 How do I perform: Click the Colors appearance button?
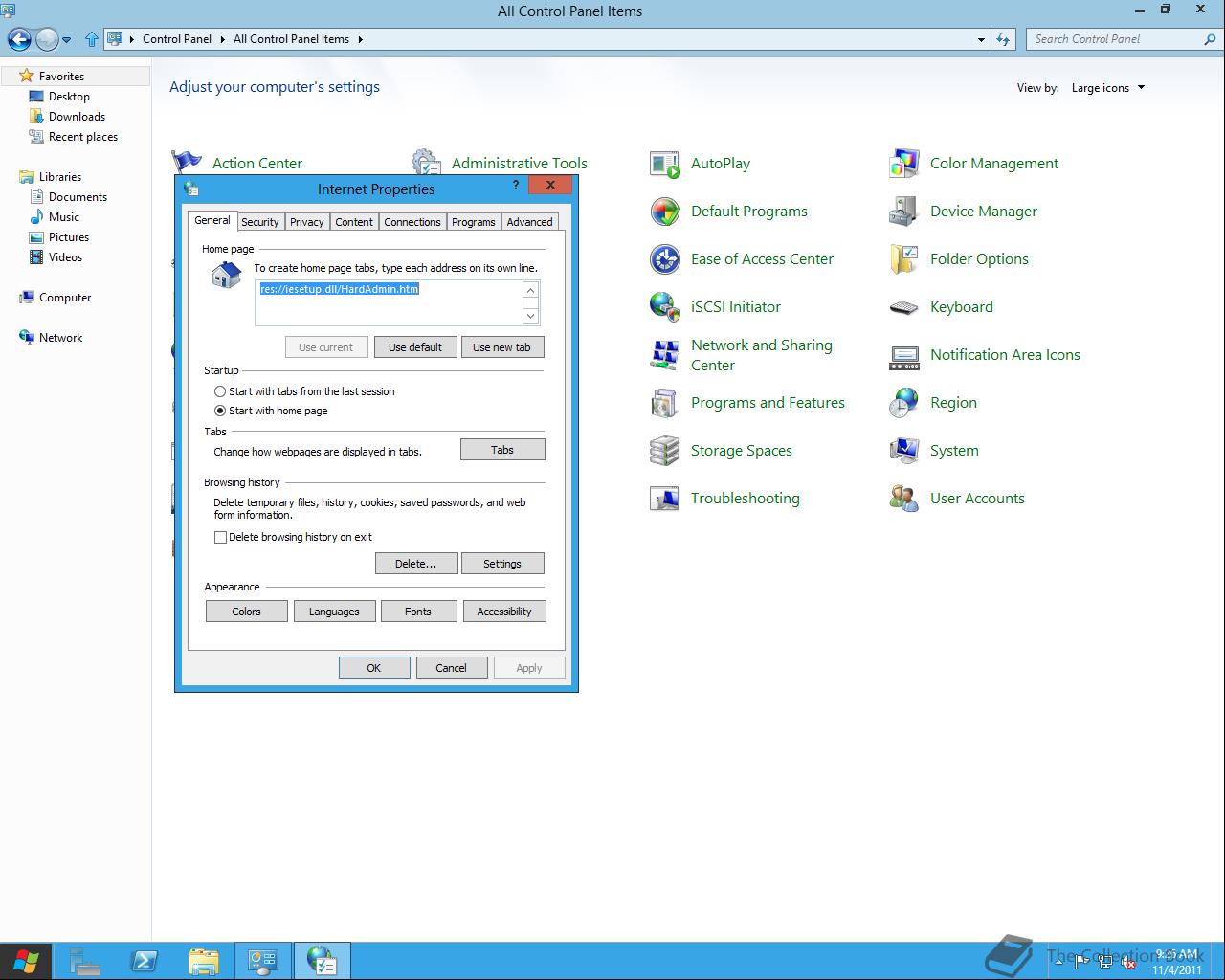click(x=246, y=612)
